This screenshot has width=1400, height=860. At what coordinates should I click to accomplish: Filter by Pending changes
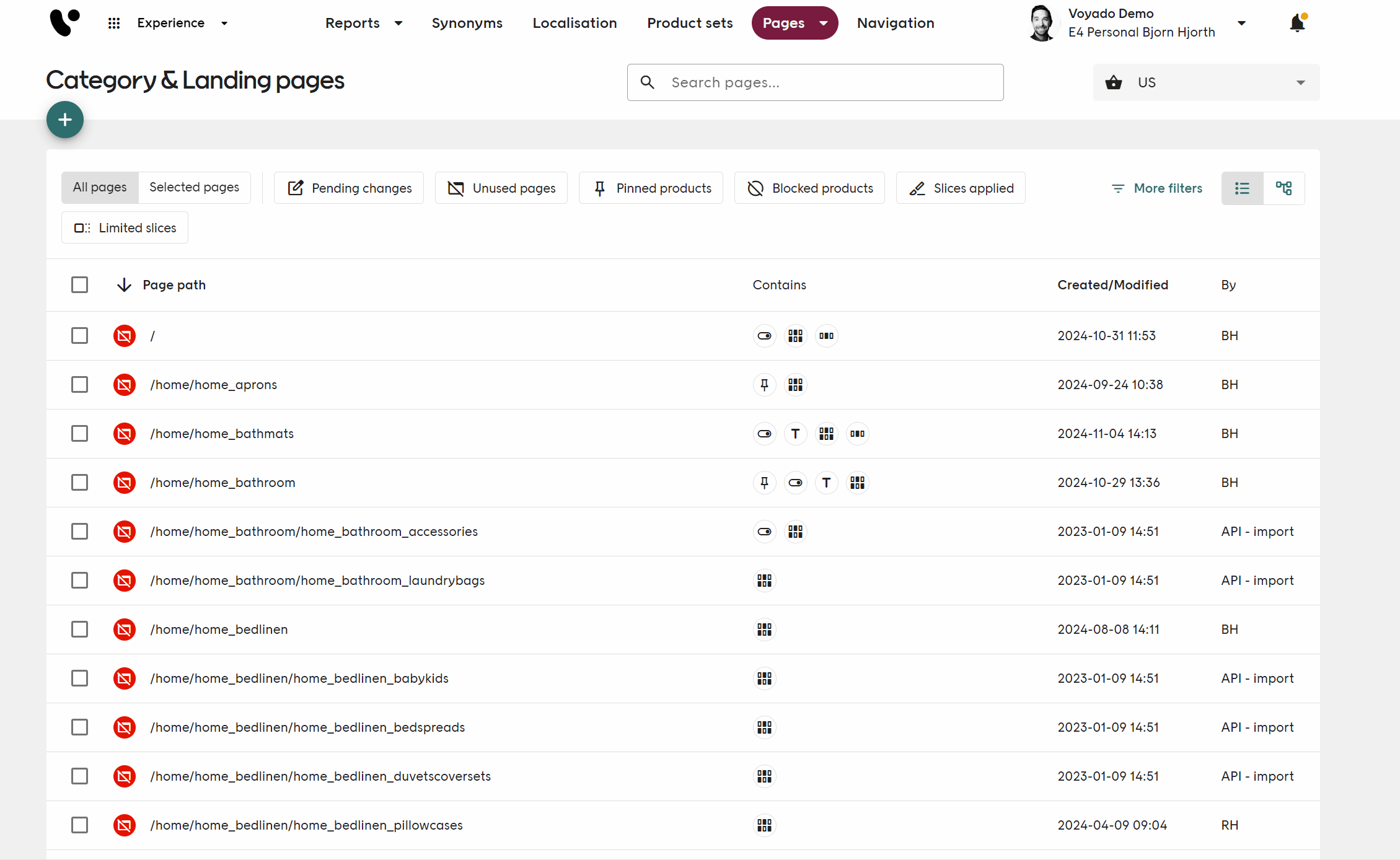[x=349, y=188]
